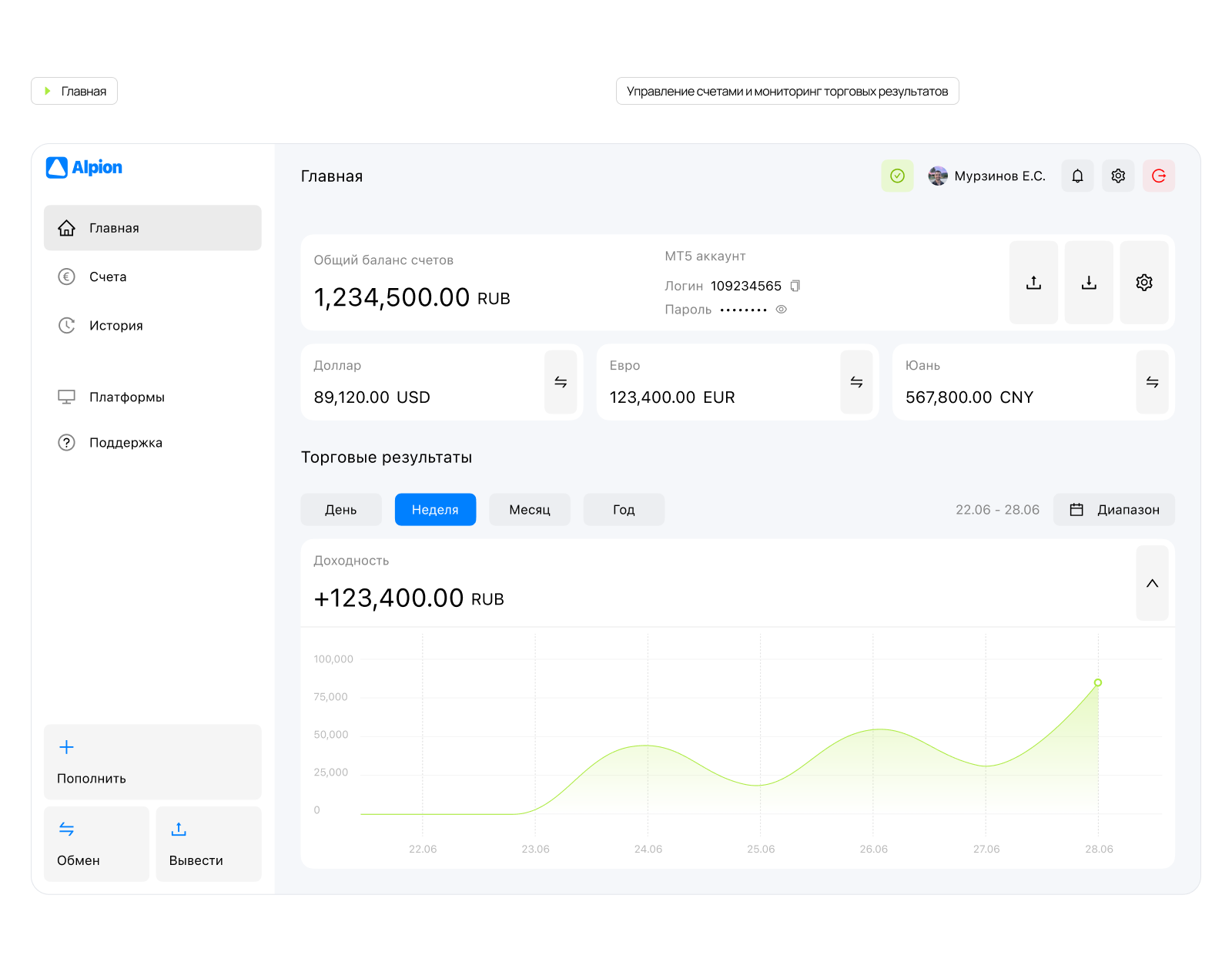Viewport: 1232px width, 972px height.
Task: Click the green verification checkmark icon
Action: tap(897, 176)
